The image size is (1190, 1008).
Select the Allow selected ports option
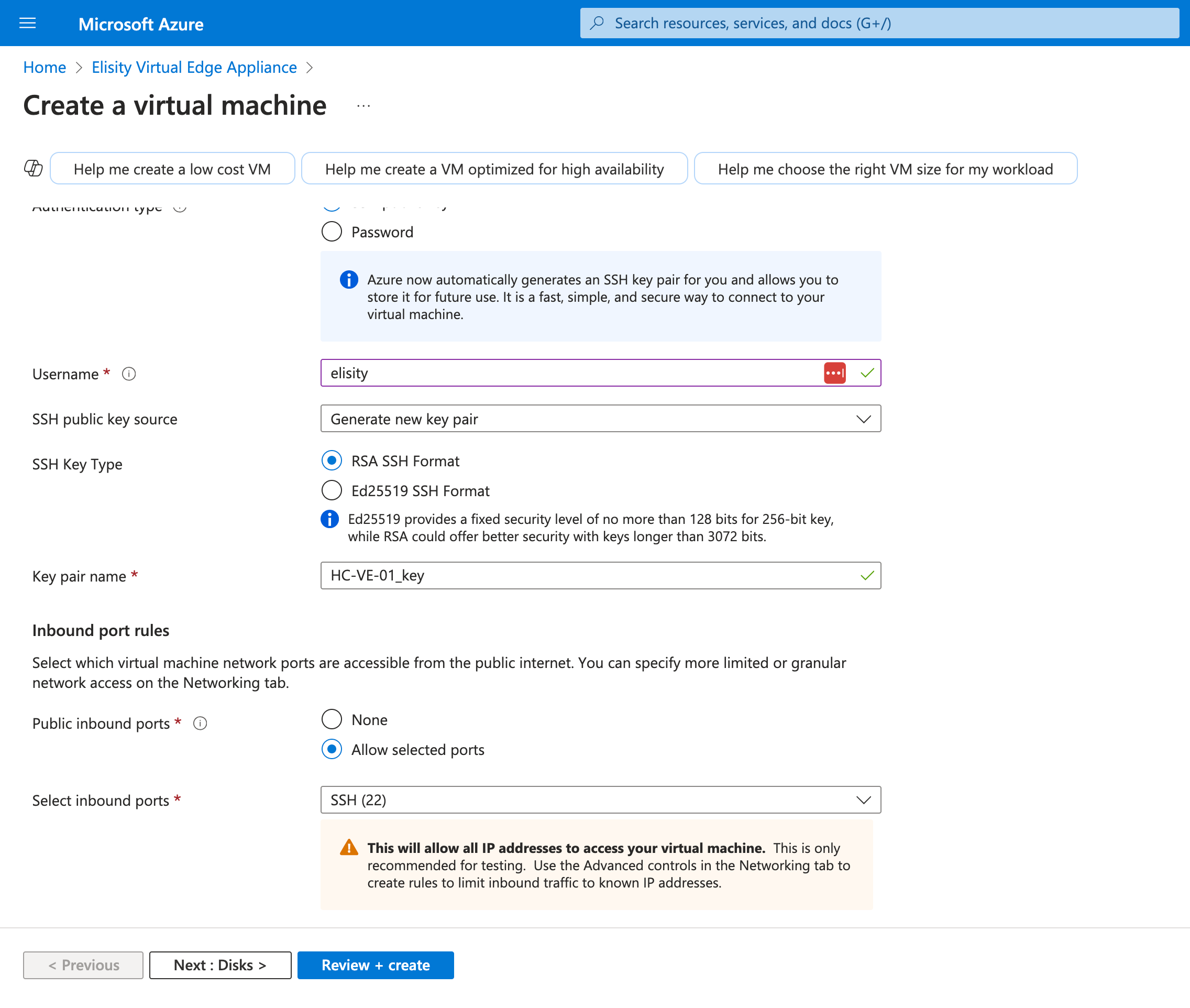tap(332, 749)
